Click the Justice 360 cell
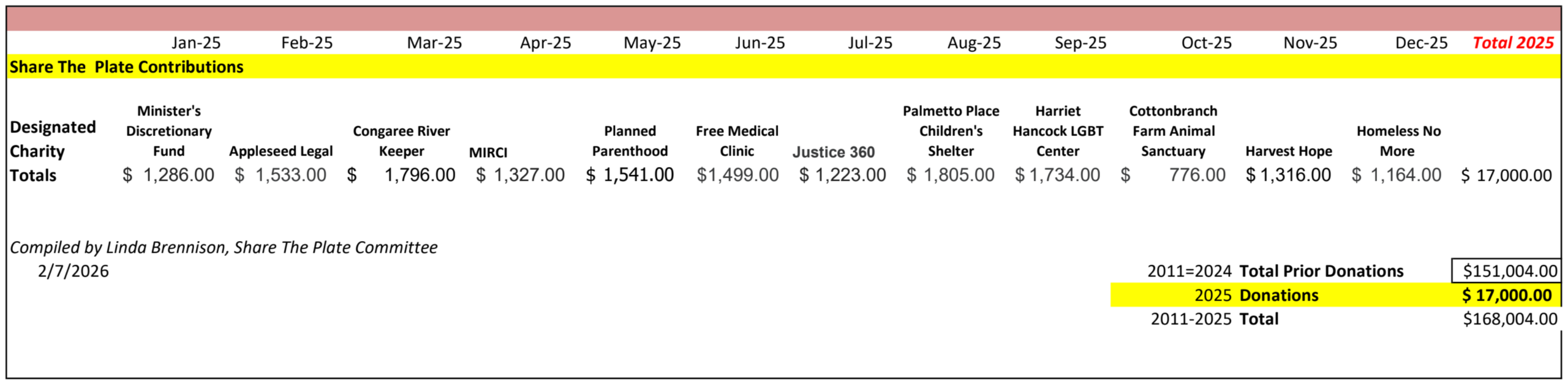The image size is (1568, 386). [833, 152]
